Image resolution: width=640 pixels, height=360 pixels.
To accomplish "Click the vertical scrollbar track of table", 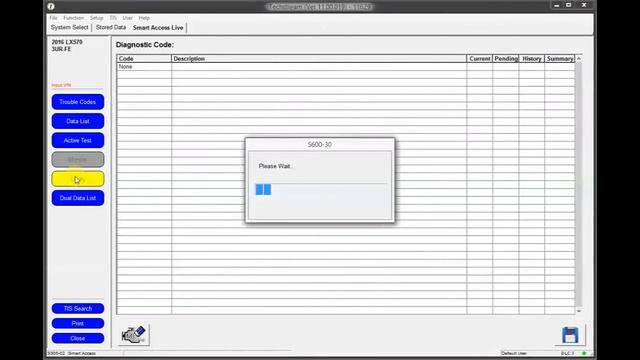I will (x=579, y=185).
